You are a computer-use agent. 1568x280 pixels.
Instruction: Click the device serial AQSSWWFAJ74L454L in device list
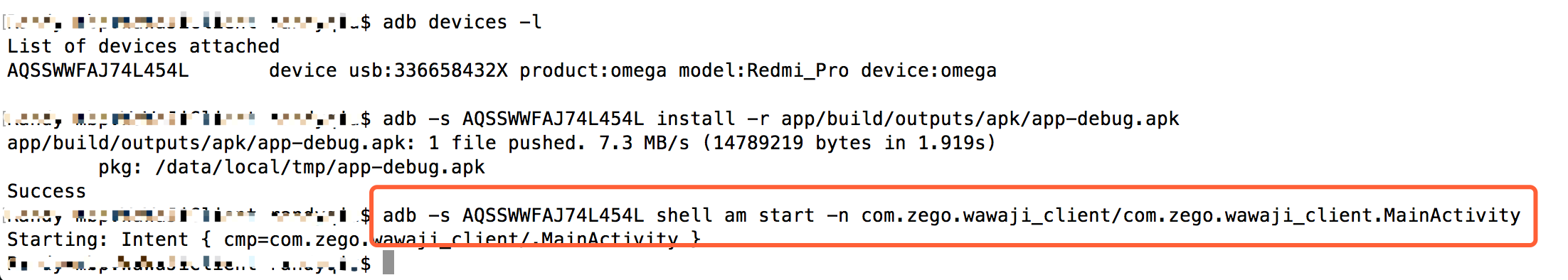point(97,70)
